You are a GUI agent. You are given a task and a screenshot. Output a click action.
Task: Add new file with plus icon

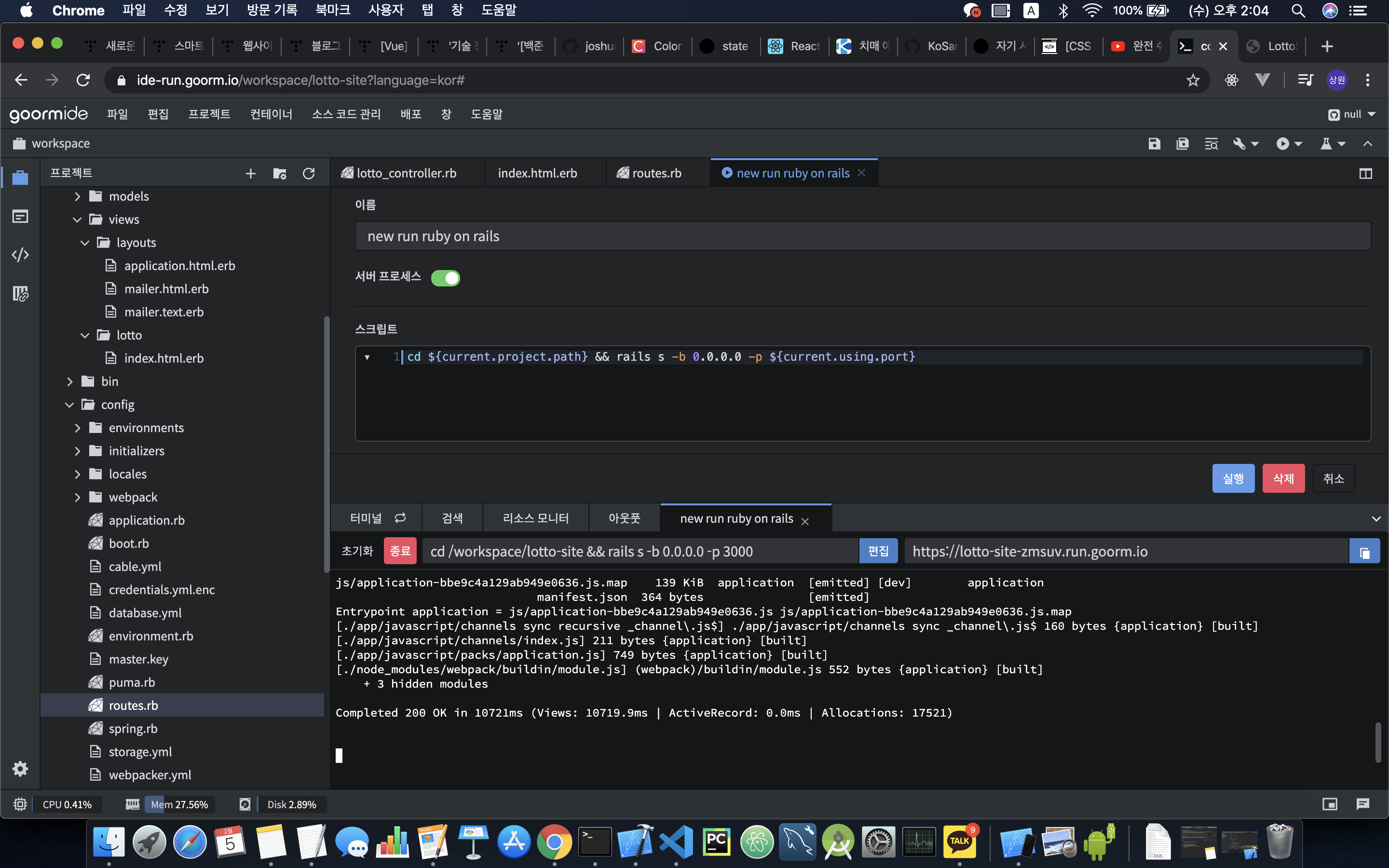coord(250,174)
